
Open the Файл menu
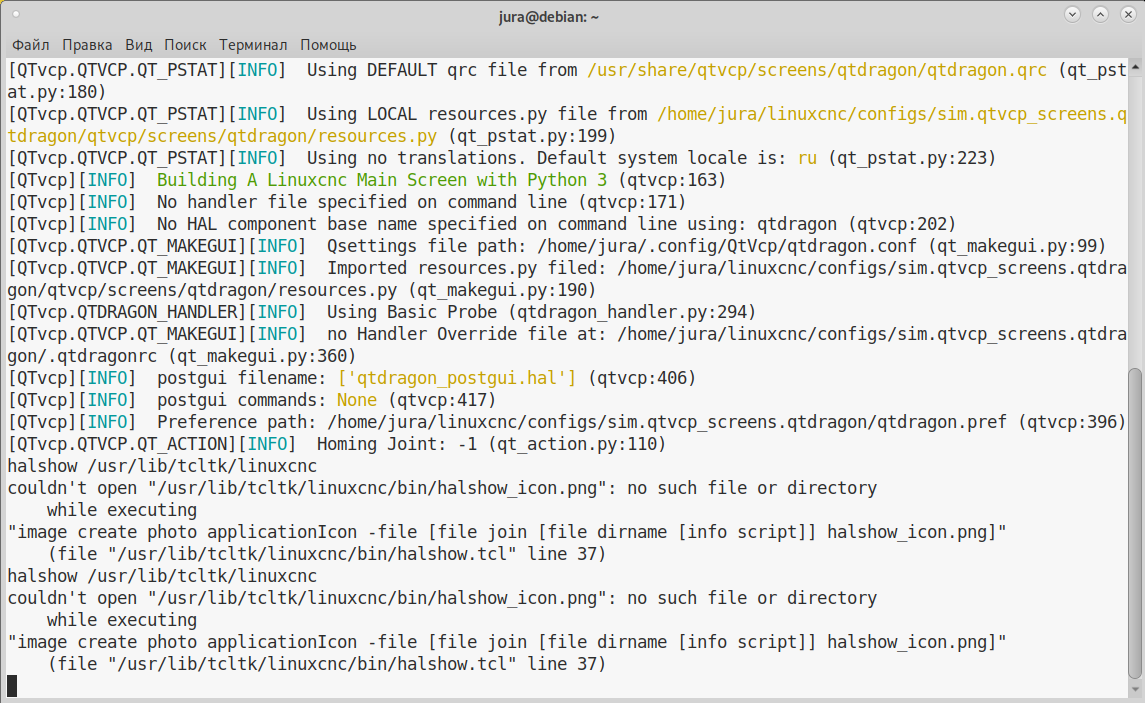pyautogui.click(x=31, y=45)
